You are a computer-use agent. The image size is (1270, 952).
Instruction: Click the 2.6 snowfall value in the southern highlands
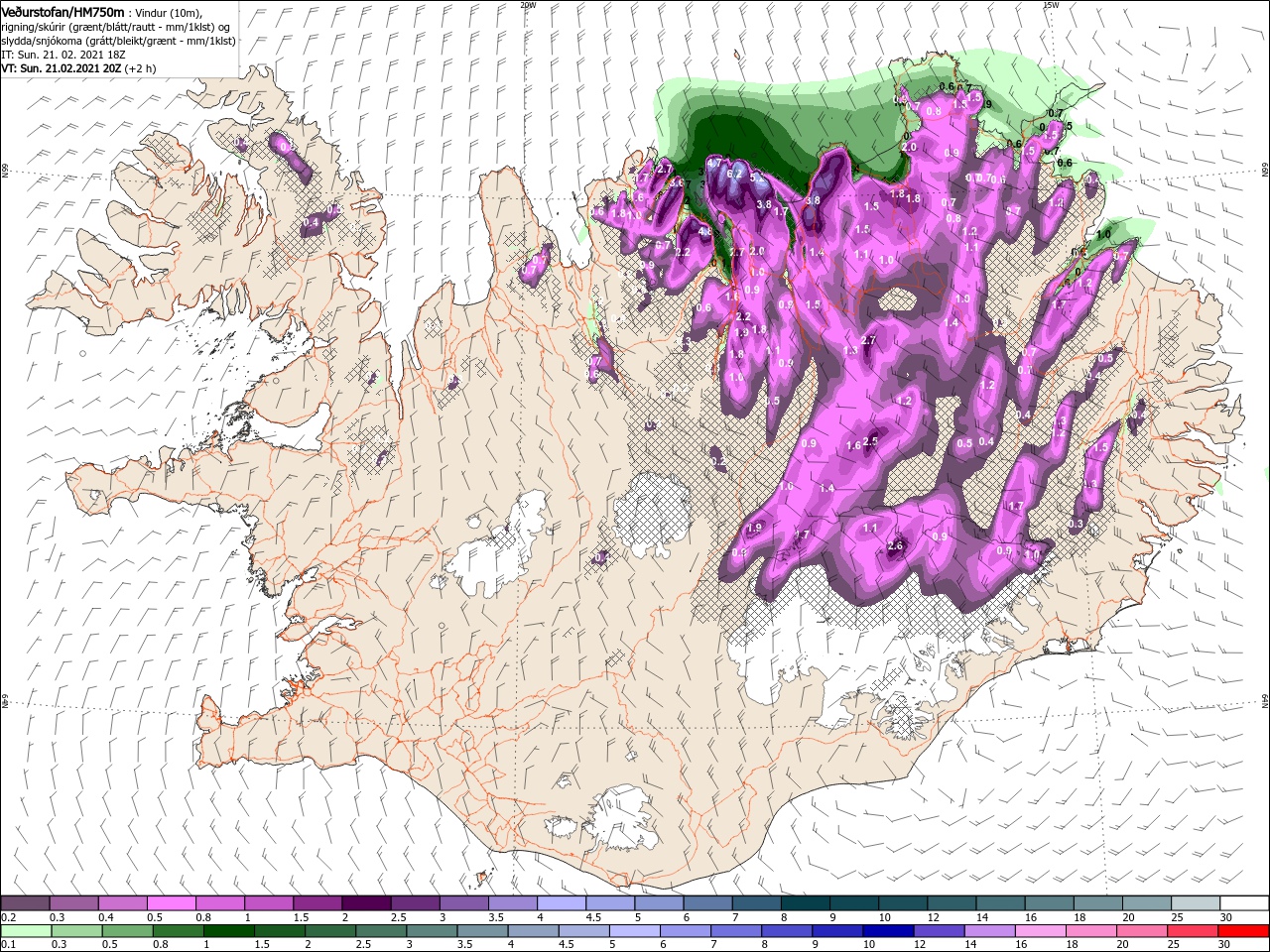coord(896,546)
